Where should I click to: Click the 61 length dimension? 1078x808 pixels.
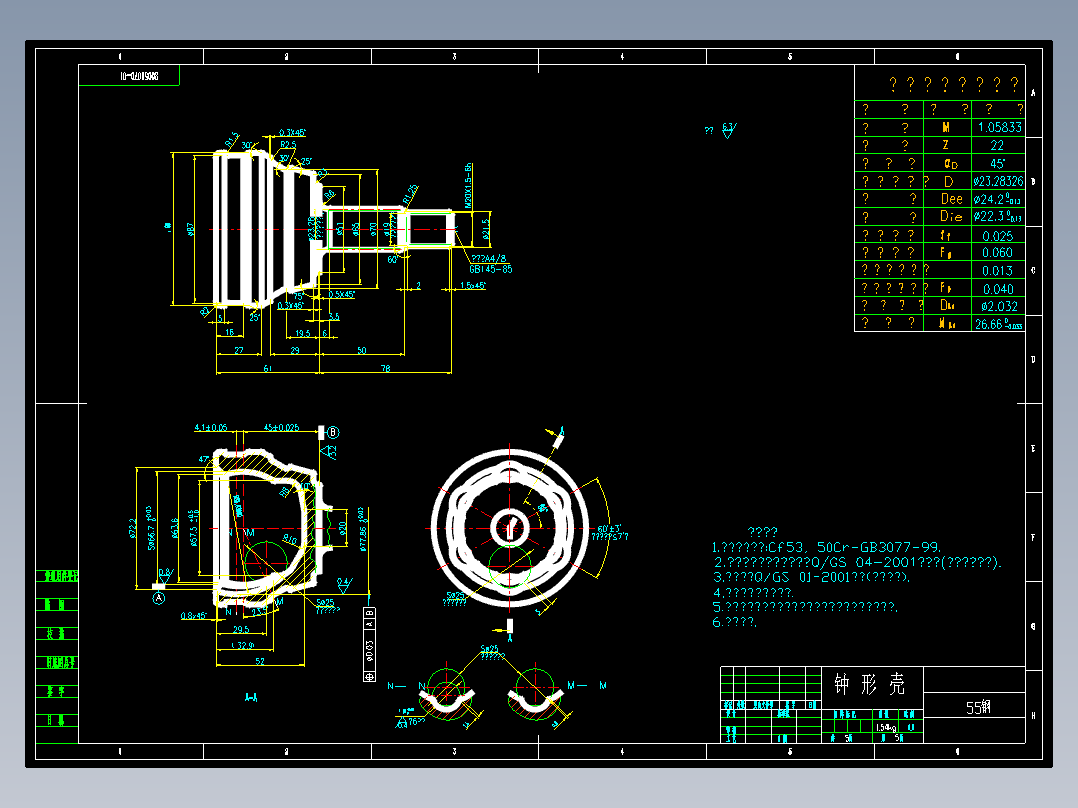pyautogui.click(x=267, y=369)
